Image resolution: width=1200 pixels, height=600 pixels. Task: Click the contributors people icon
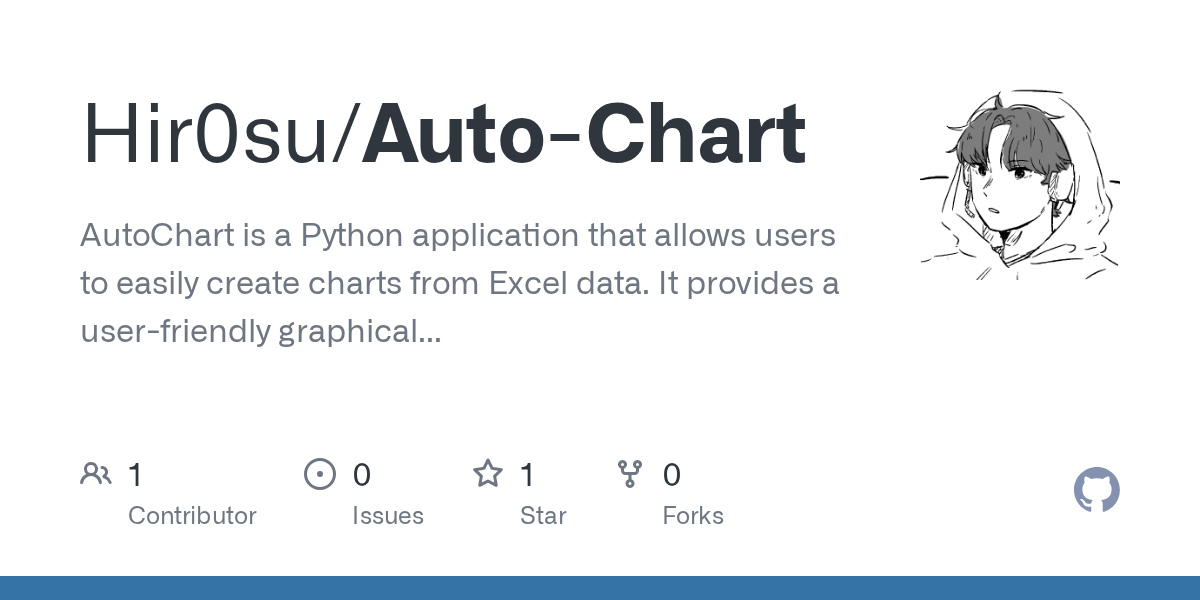pyautogui.click(x=96, y=474)
